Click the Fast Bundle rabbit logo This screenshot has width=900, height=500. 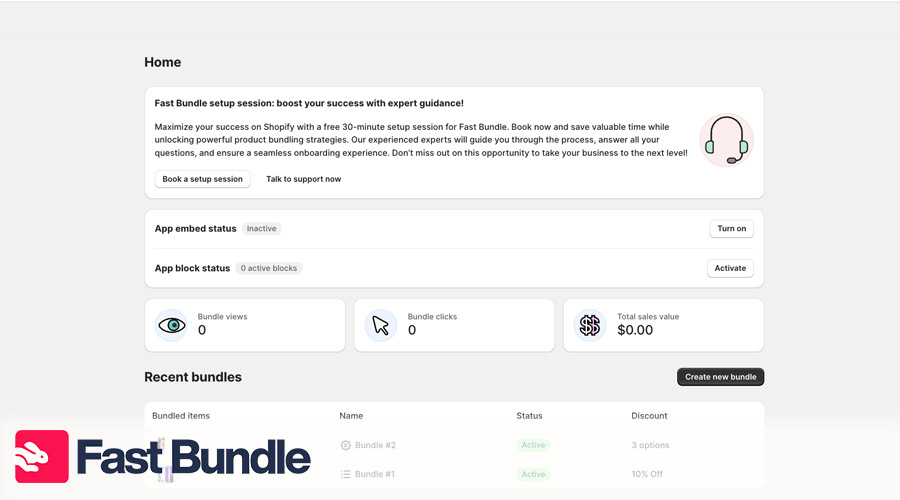point(42,457)
